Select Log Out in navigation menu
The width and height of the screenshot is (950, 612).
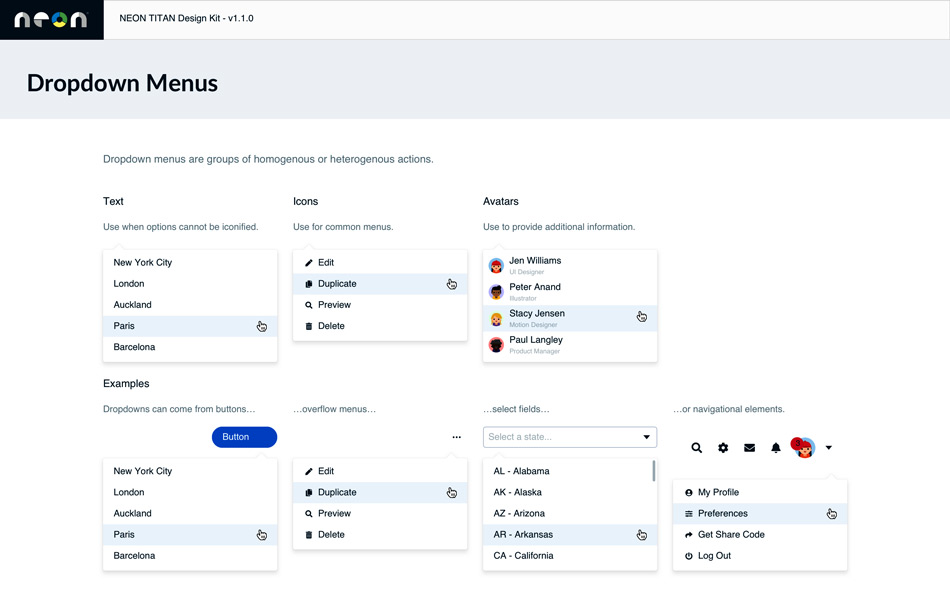(x=714, y=556)
